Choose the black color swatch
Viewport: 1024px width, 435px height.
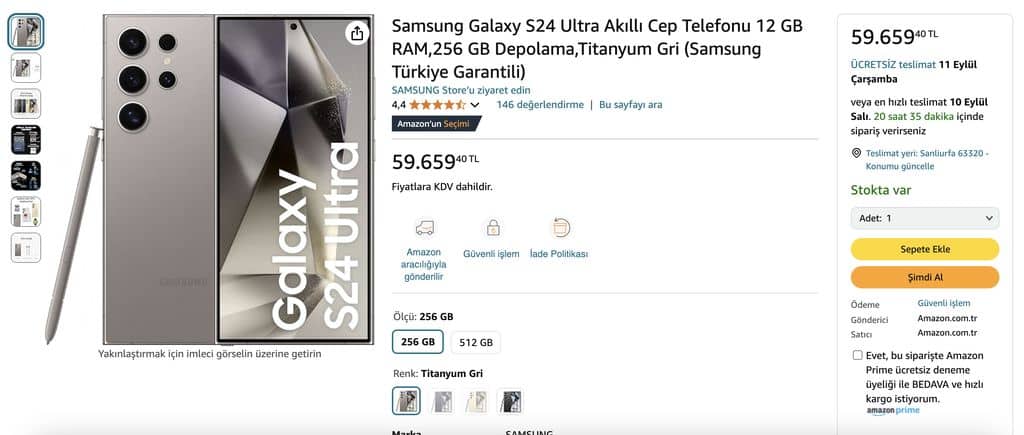pyautogui.click(x=510, y=401)
